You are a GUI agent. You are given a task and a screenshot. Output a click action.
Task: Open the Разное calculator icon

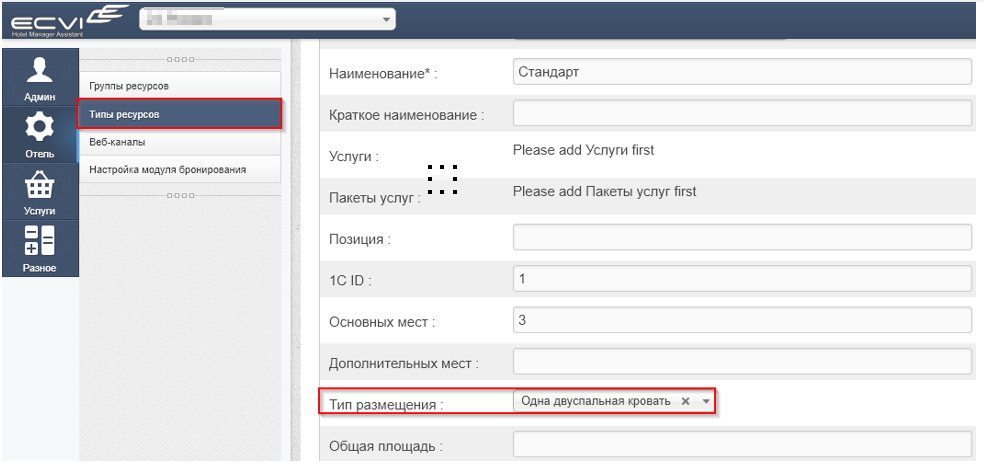pos(40,248)
